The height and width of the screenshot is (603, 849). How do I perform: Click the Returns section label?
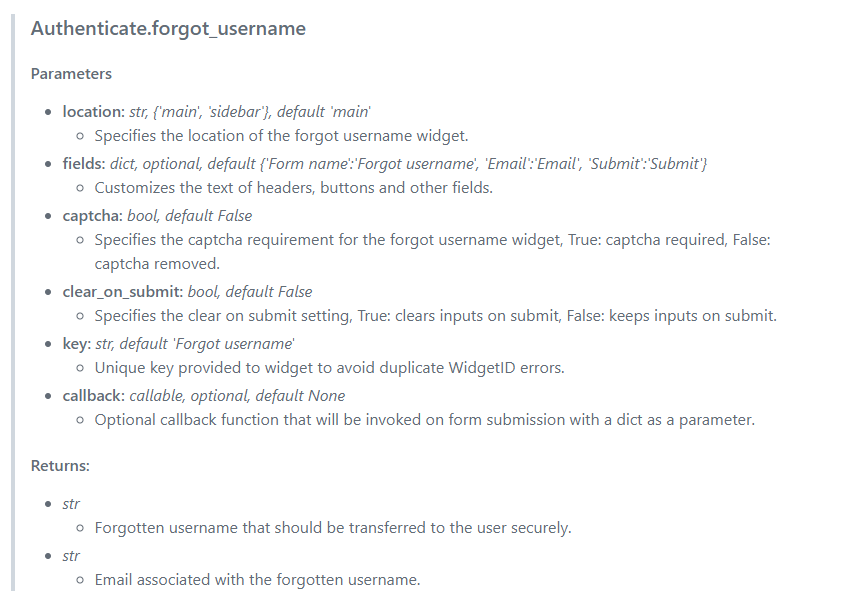pyautogui.click(x=60, y=466)
